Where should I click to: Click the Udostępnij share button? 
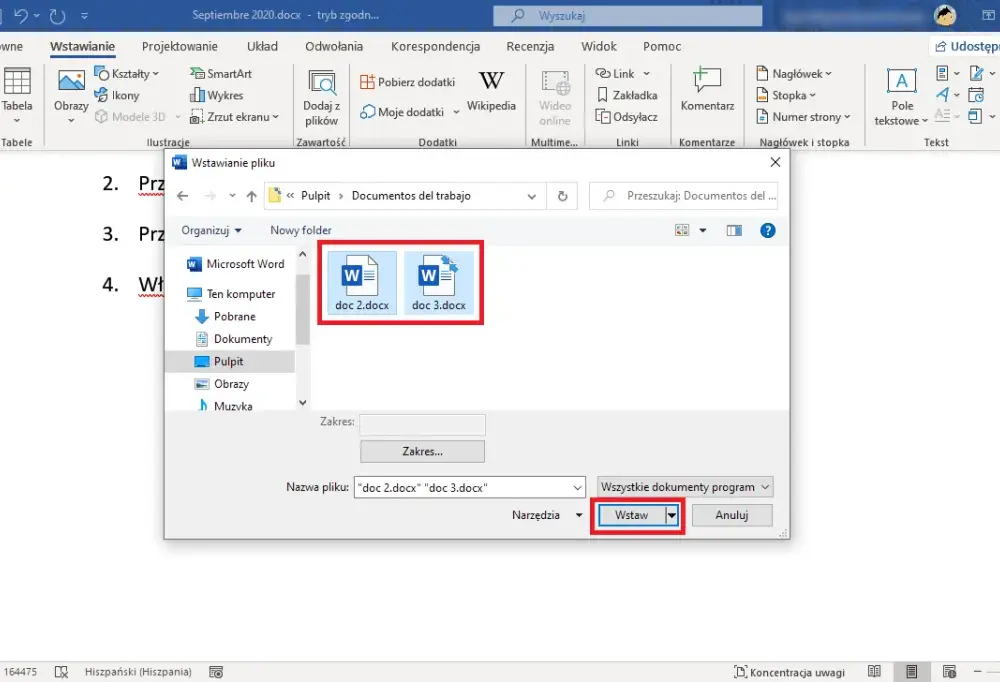964,46
